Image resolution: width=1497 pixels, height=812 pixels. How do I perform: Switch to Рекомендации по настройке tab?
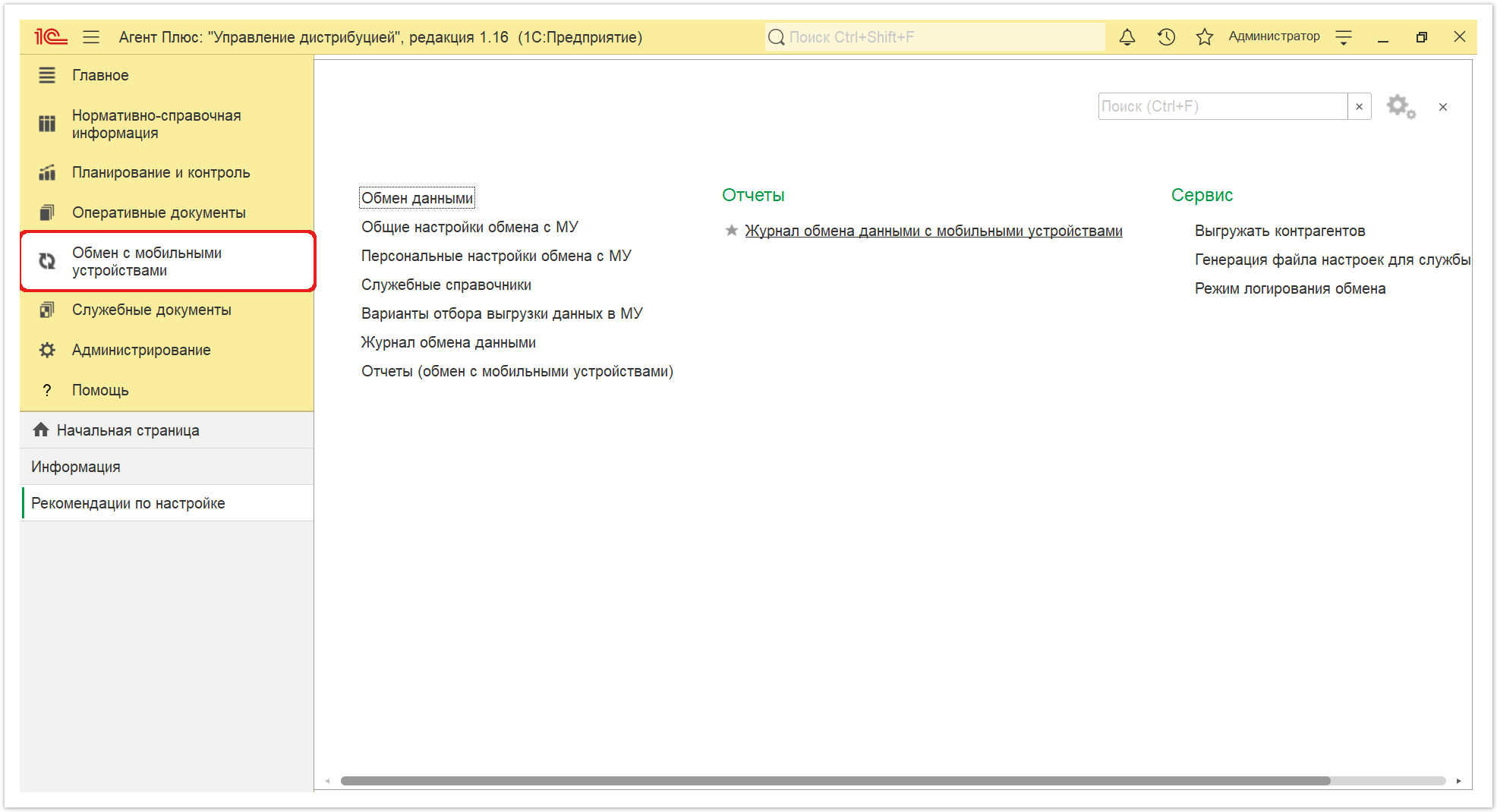(x=167, y=503)
